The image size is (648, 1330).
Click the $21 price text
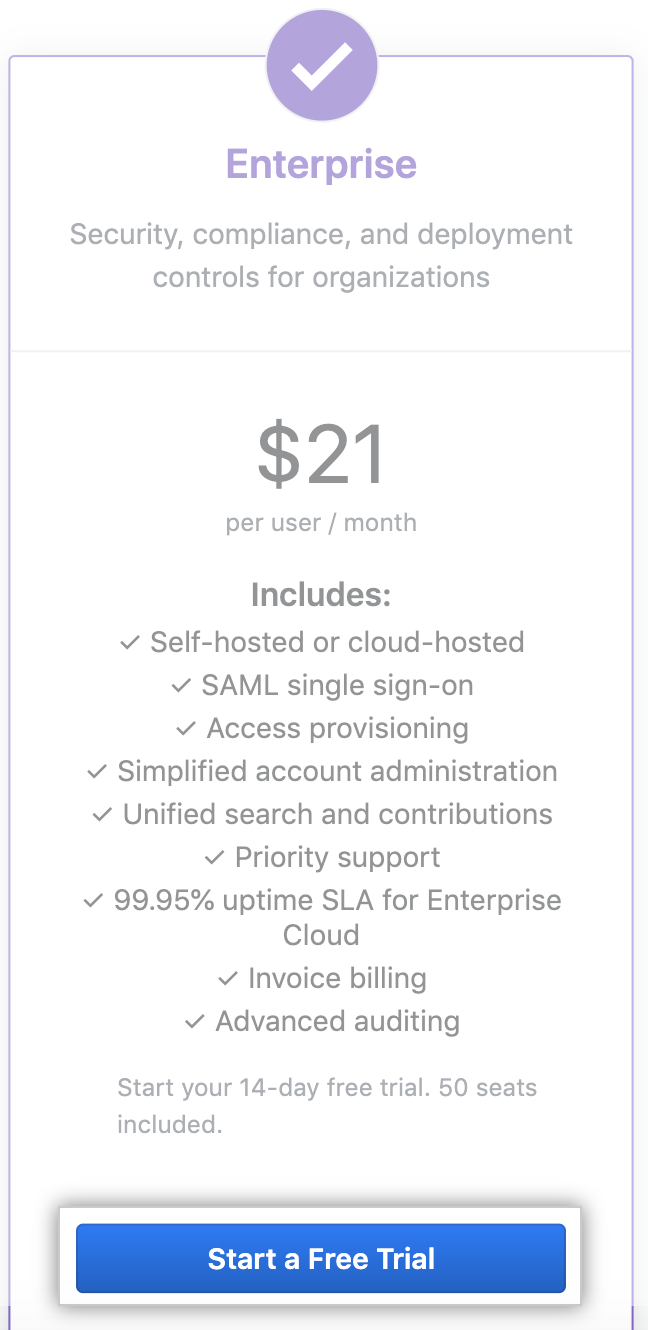click(x=321, y=456)
